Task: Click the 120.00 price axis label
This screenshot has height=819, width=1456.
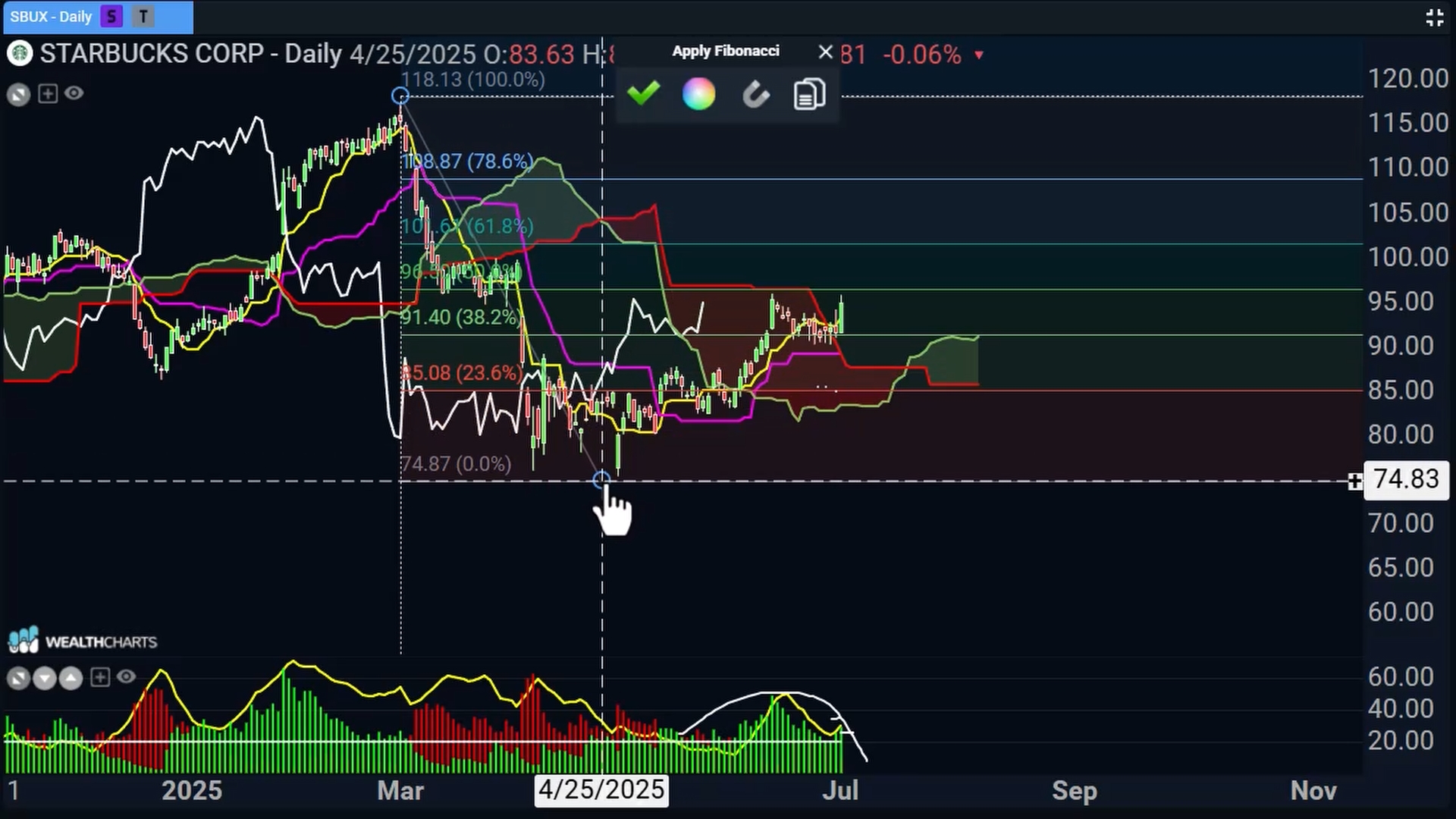Action: [1408, 78]
